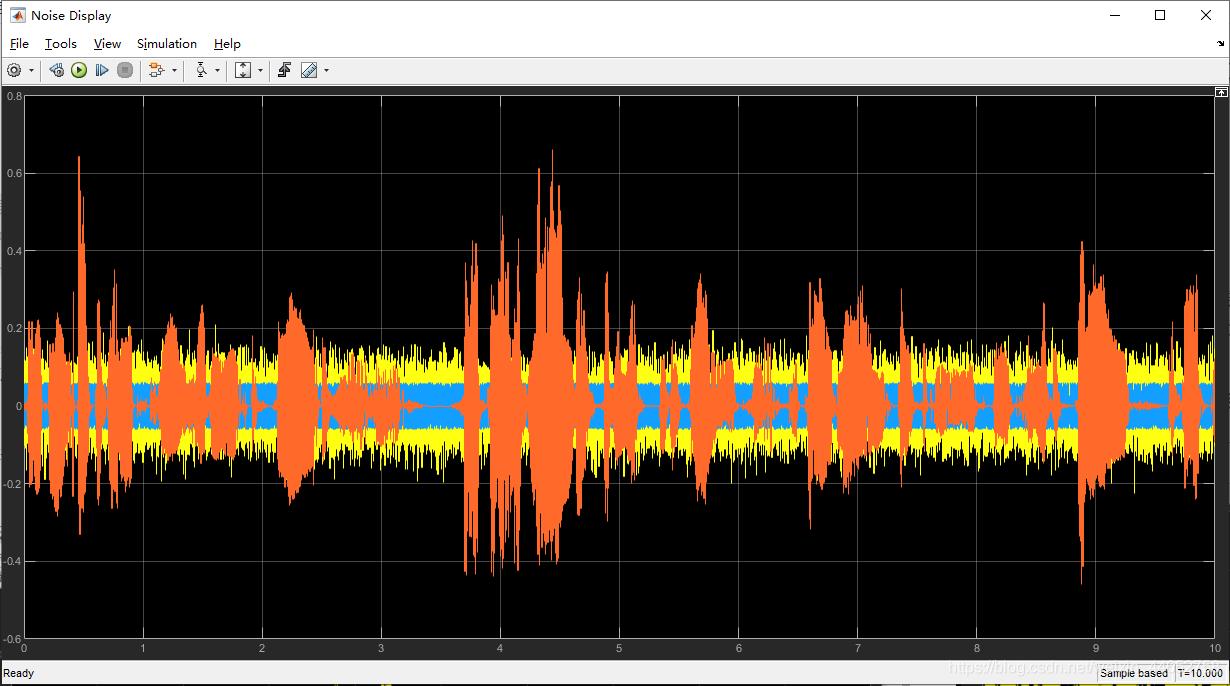Click the Step Back simulation icon

(x=56, y=70)
